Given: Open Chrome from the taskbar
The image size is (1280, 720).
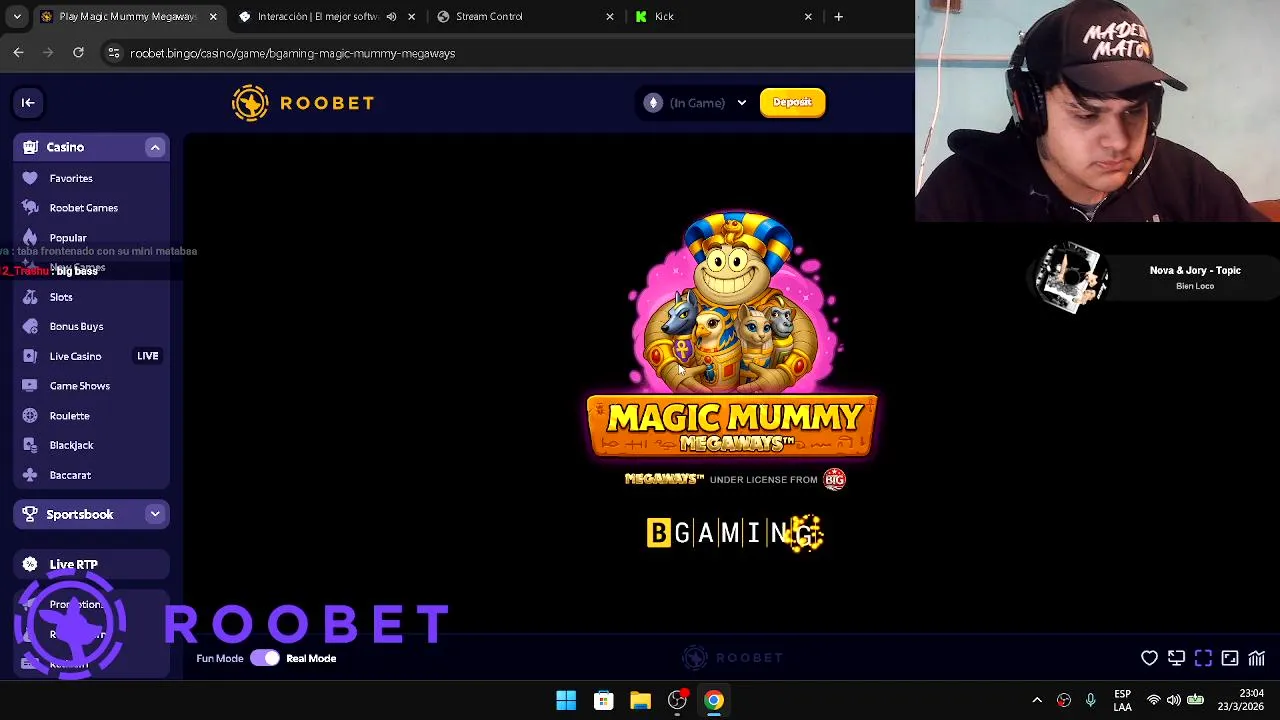Looking at the screenshot, I should pos(714,700).
